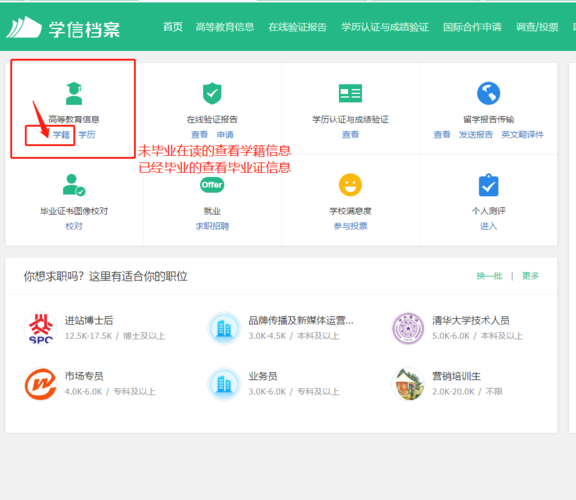Click salary text 3.0K-6.0K / 专科及以上
This screenshot has height=500, width=576.
pyautogui.click(x=294, y=392)
